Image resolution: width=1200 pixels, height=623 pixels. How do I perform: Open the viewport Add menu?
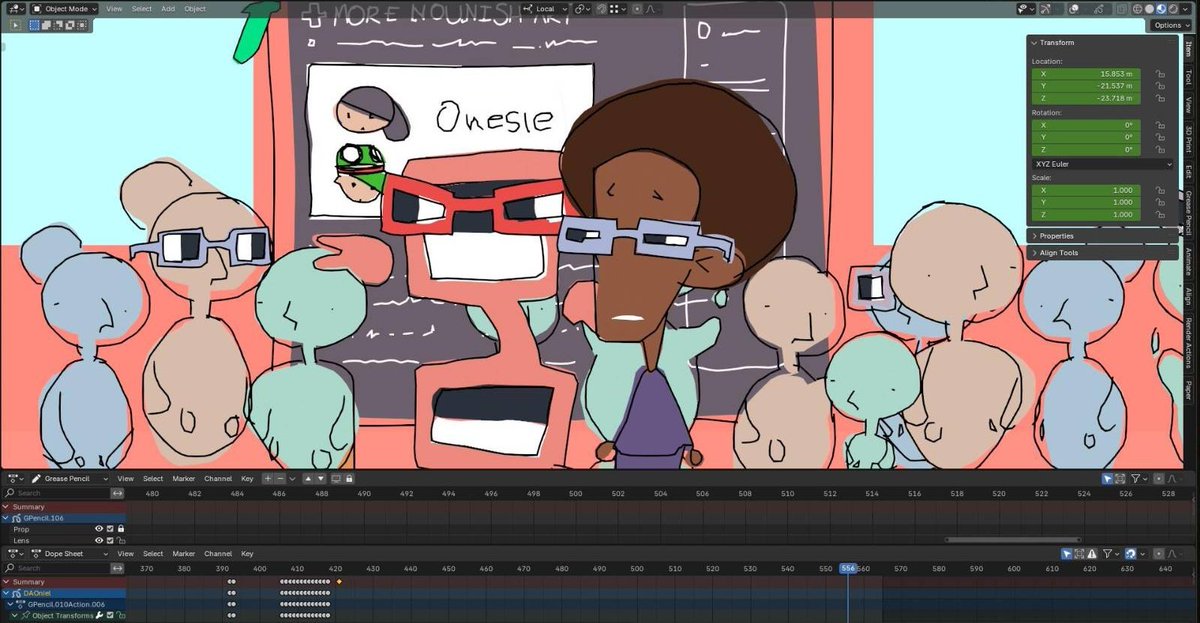[x=168, y=8]
